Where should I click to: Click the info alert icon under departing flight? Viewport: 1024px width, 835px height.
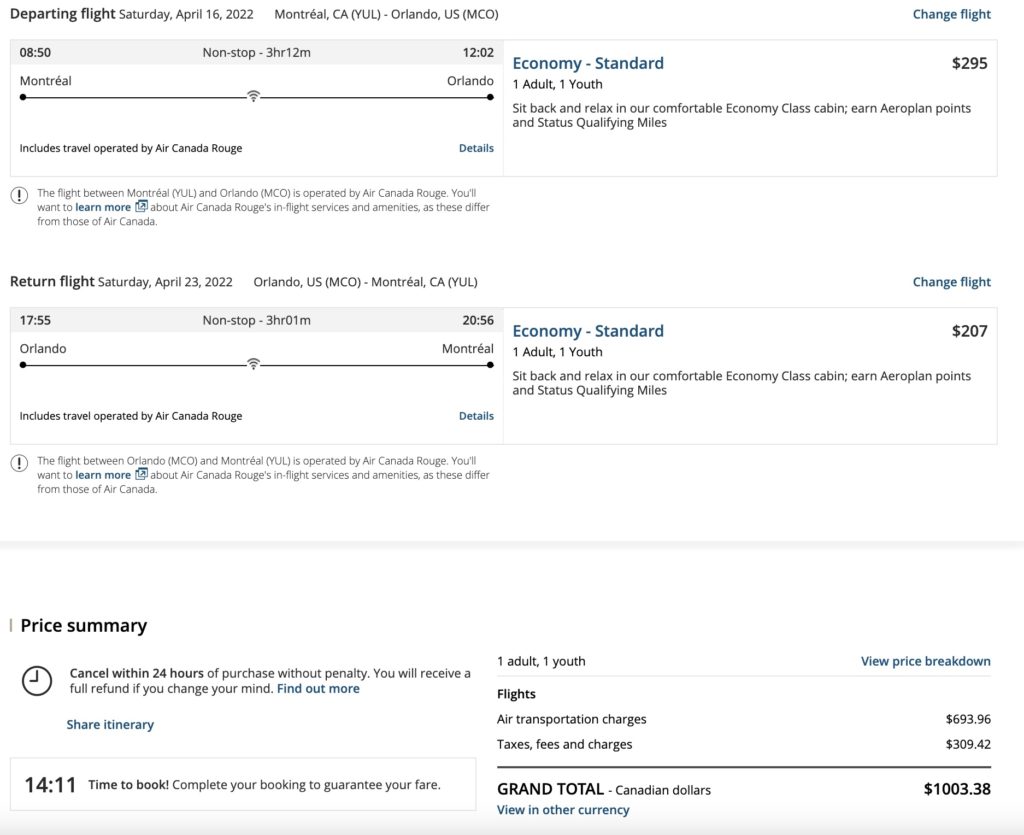click(x=19, y=195)
